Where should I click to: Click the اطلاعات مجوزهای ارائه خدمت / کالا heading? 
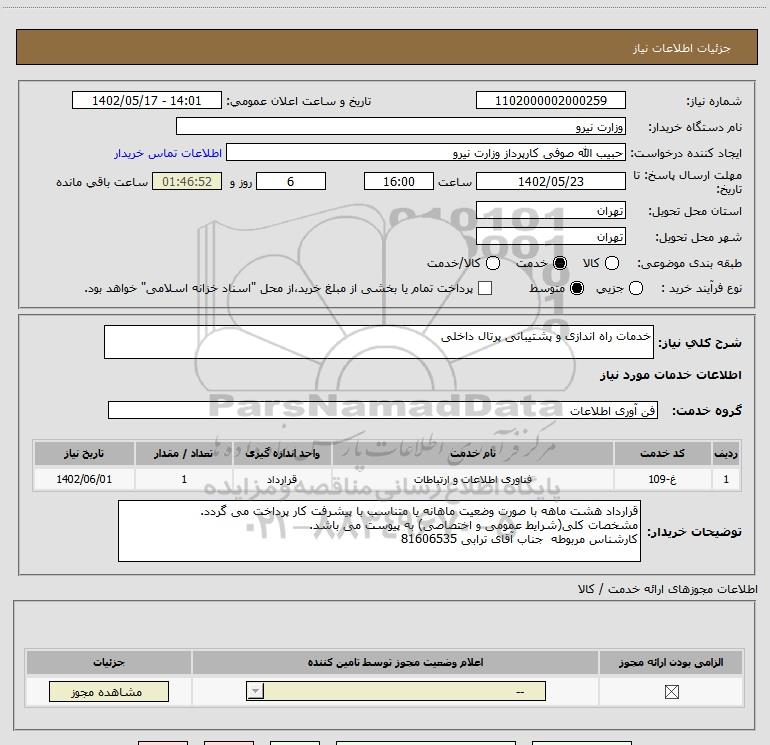[x=668, y=589]
